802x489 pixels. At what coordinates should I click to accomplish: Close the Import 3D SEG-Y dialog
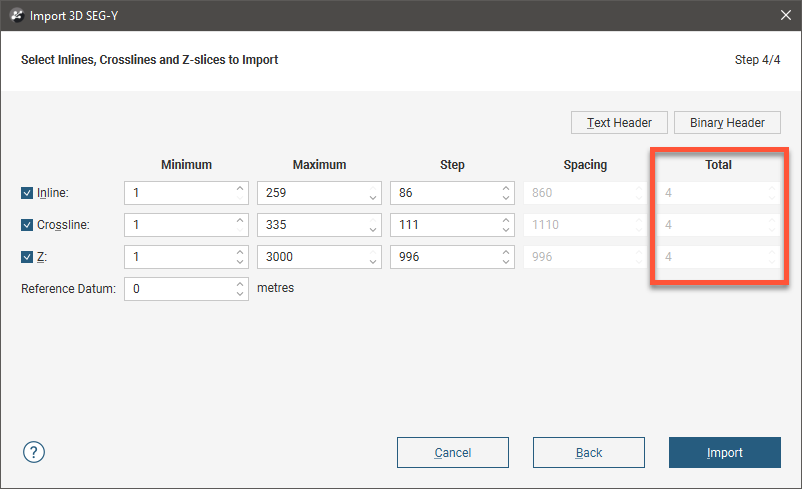[x=784, y=15]
